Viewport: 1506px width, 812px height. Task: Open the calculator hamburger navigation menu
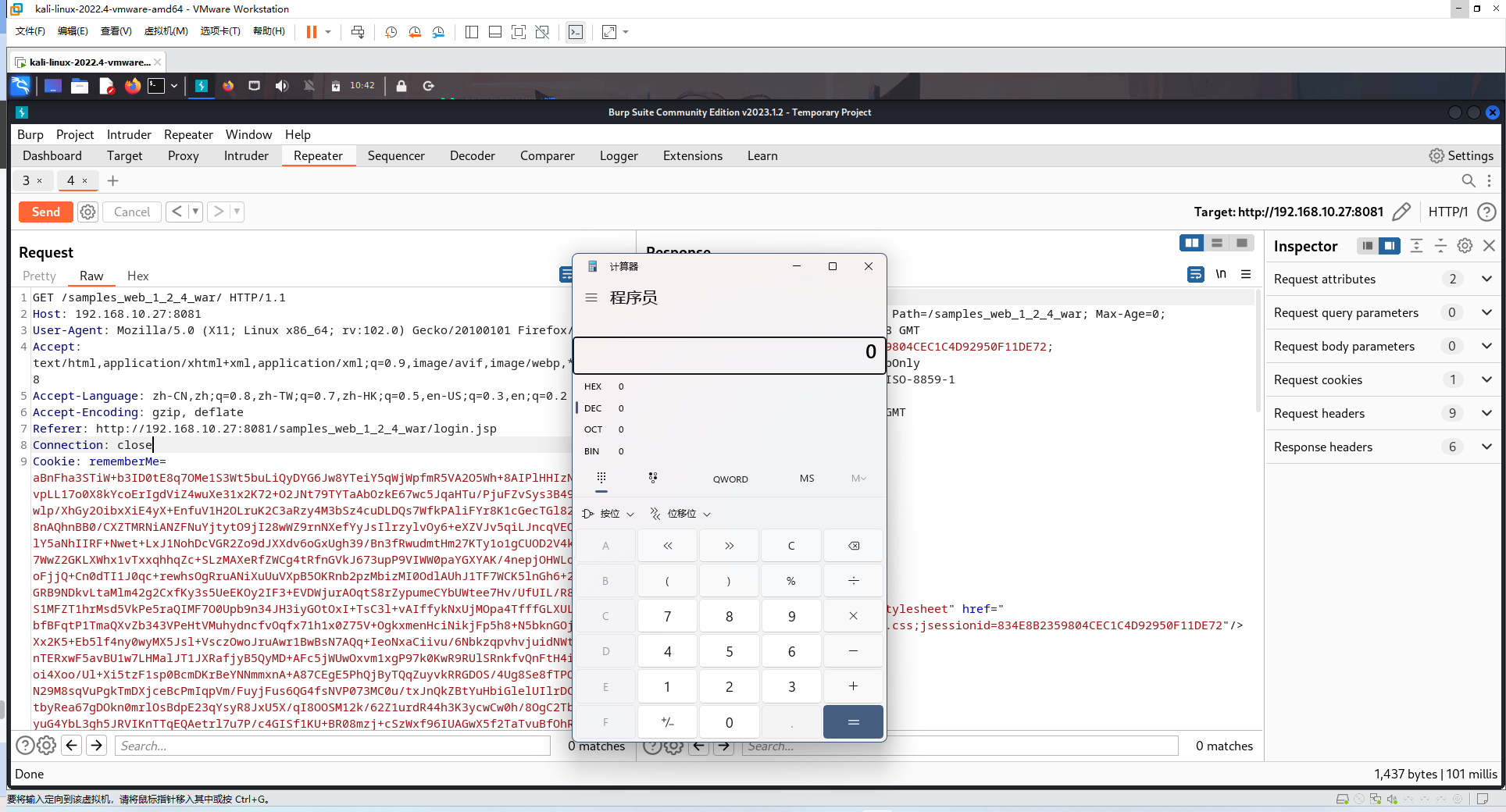coord(591,297)
